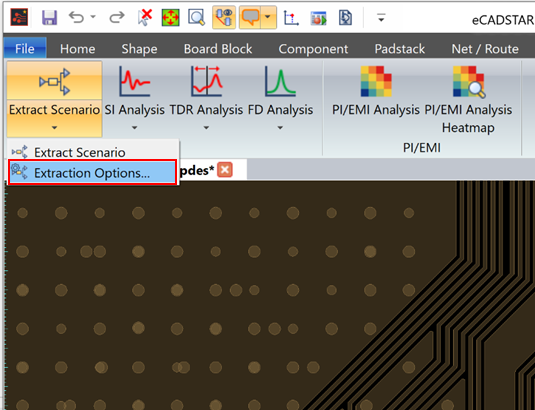Open the undo history dropdown arrow
This screenshot has height=410, width=535.
point(93,16)
